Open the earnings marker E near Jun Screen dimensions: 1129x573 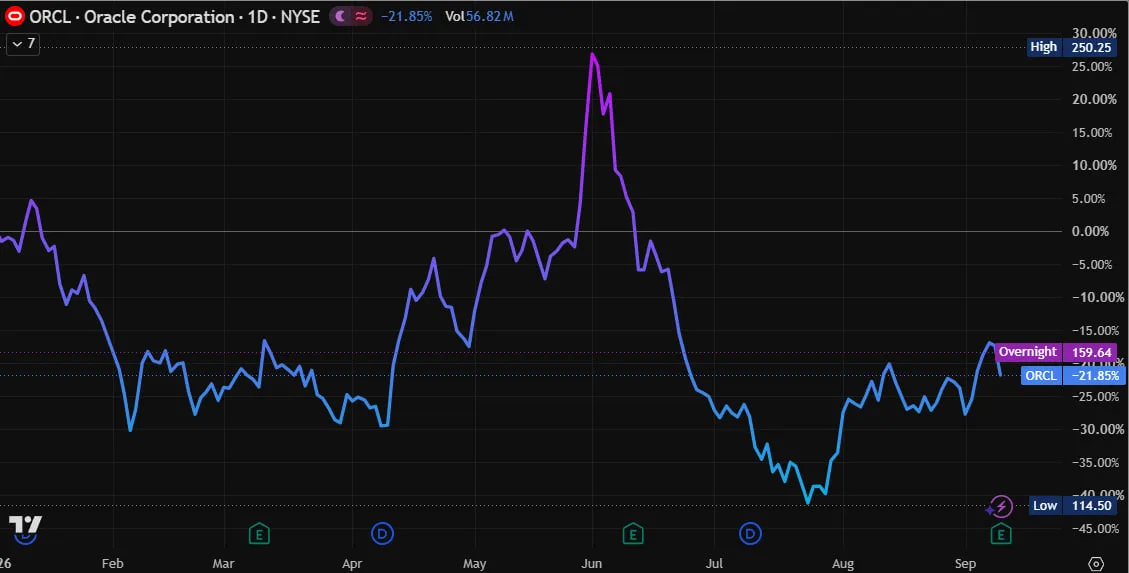(x=632, y=533)
